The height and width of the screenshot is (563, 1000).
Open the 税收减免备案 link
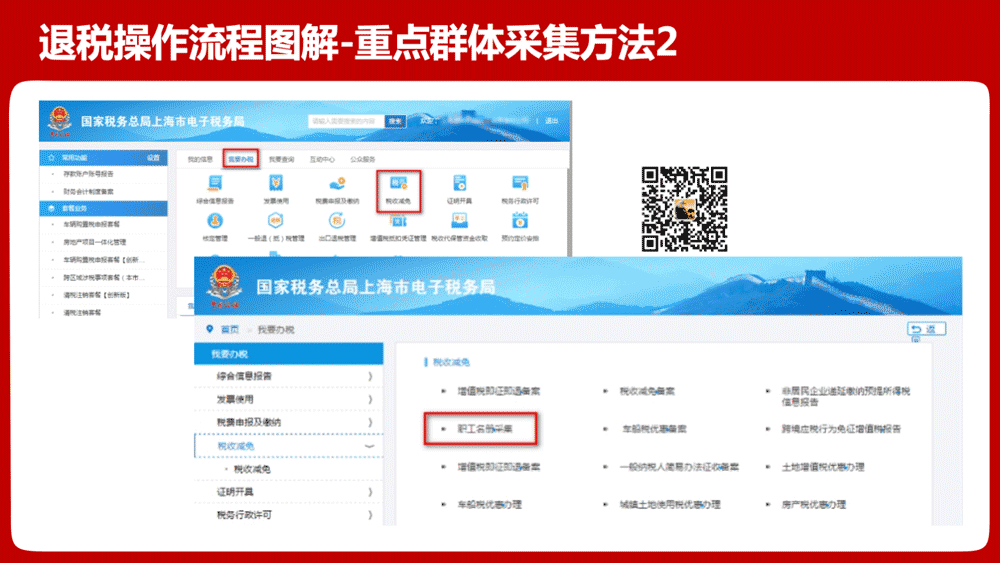click(x=647, y=391)
